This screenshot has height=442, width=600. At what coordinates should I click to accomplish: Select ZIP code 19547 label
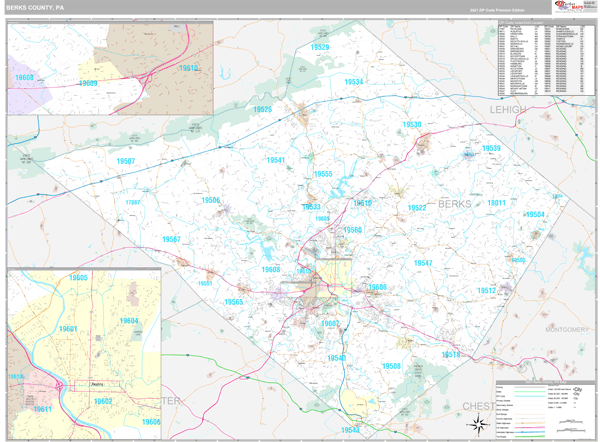click(x=423, y=263)
